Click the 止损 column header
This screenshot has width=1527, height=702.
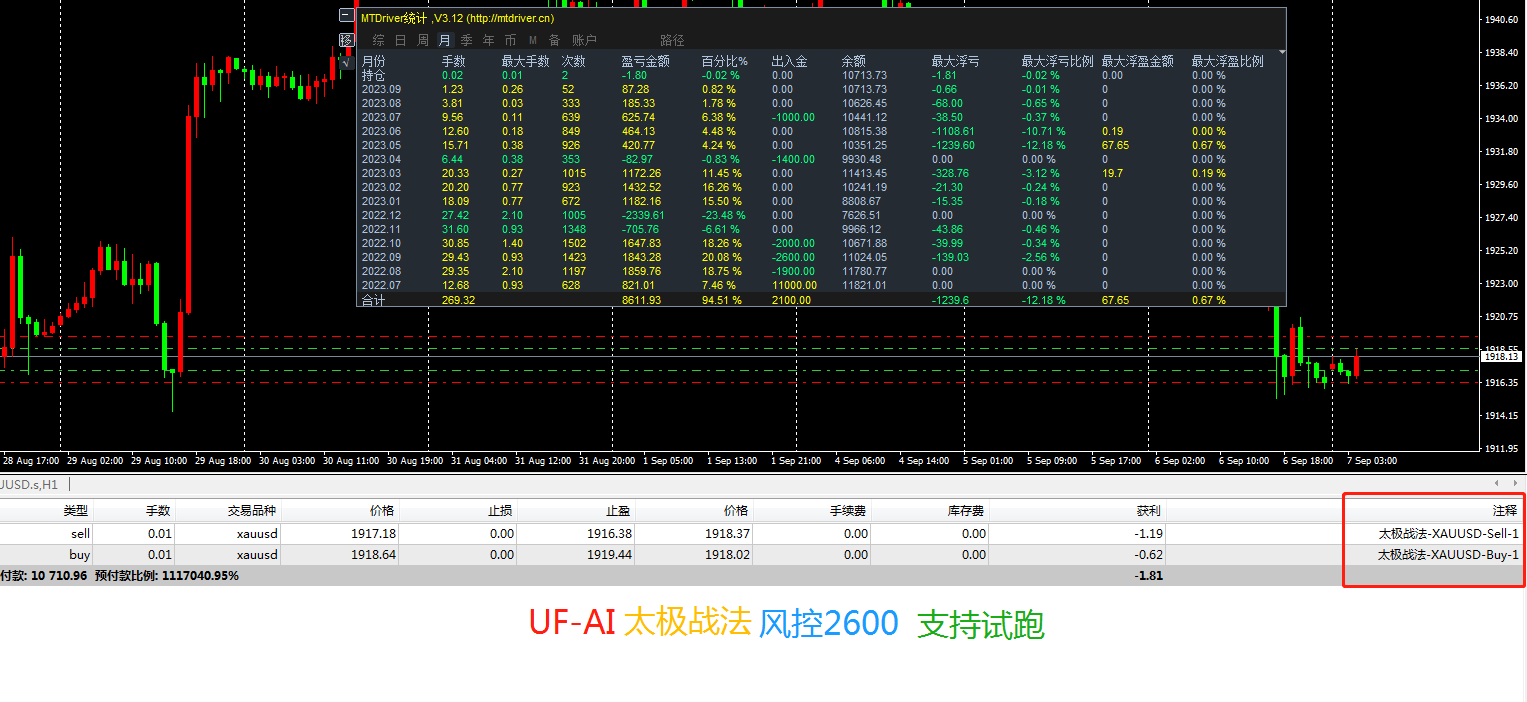[x=501, y=511]
